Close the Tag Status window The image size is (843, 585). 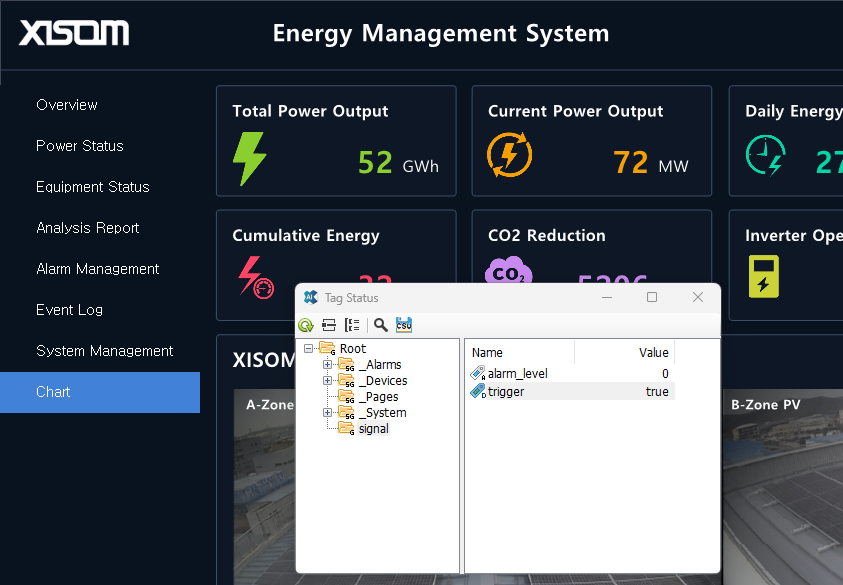point(698,297)
